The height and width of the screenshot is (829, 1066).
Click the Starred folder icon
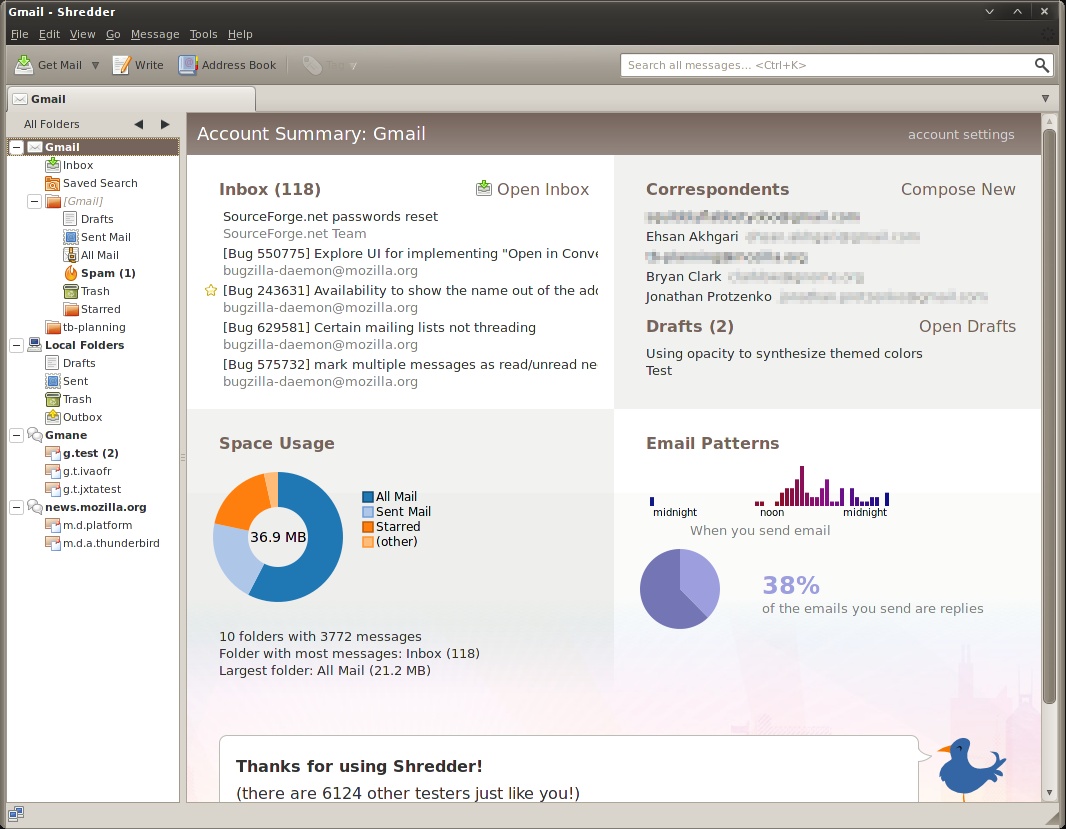pos(70,309)
